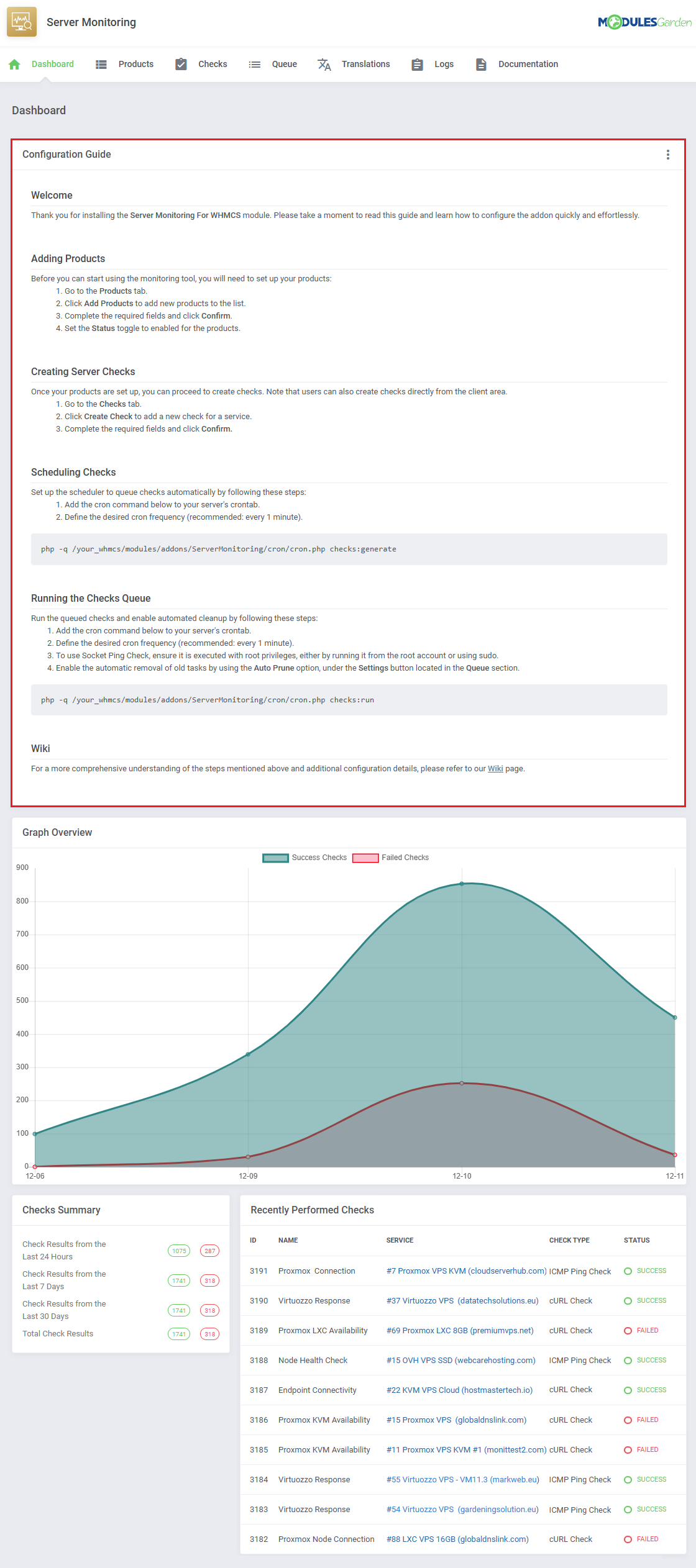Click the 1741 badge for Total Check Results
Viewport: 696px width, 1568px height.
(x=179, y=1334)
